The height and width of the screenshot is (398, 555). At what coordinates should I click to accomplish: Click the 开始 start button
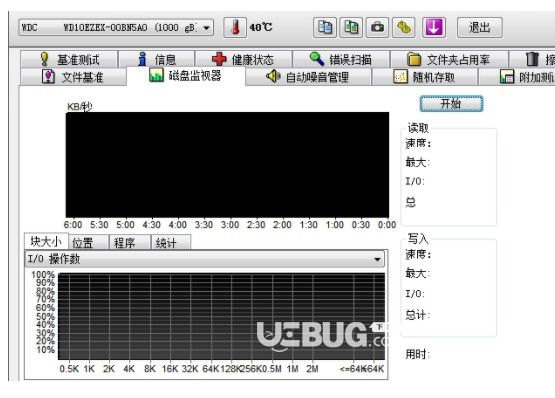(x=451, y=104)
